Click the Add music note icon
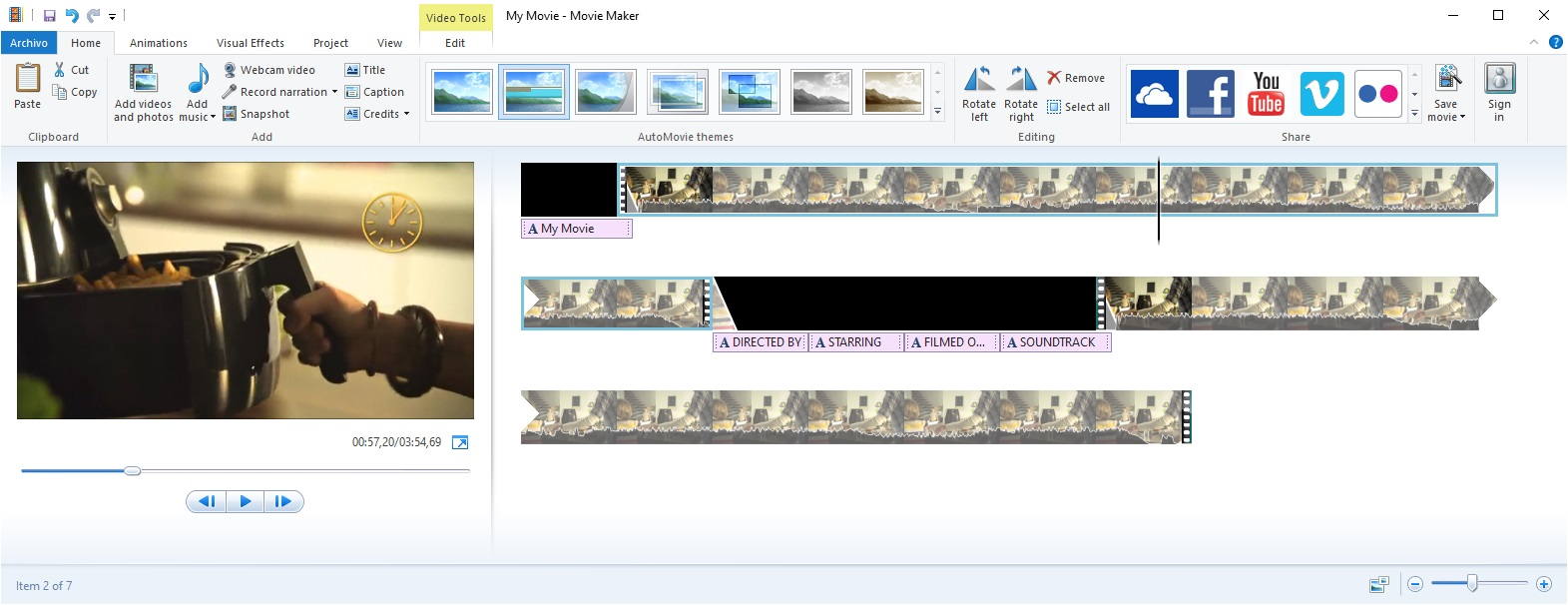Screen dimensions: 1568x605 pos(199,79)
